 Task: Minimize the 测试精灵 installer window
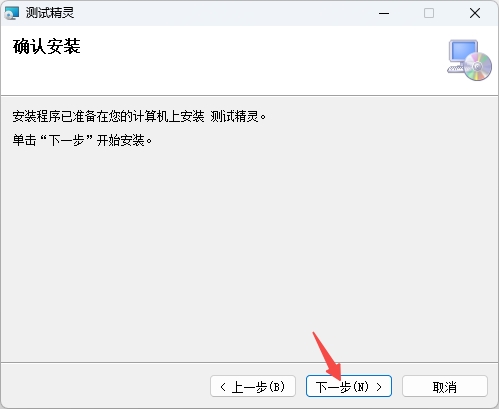(384, 13)
